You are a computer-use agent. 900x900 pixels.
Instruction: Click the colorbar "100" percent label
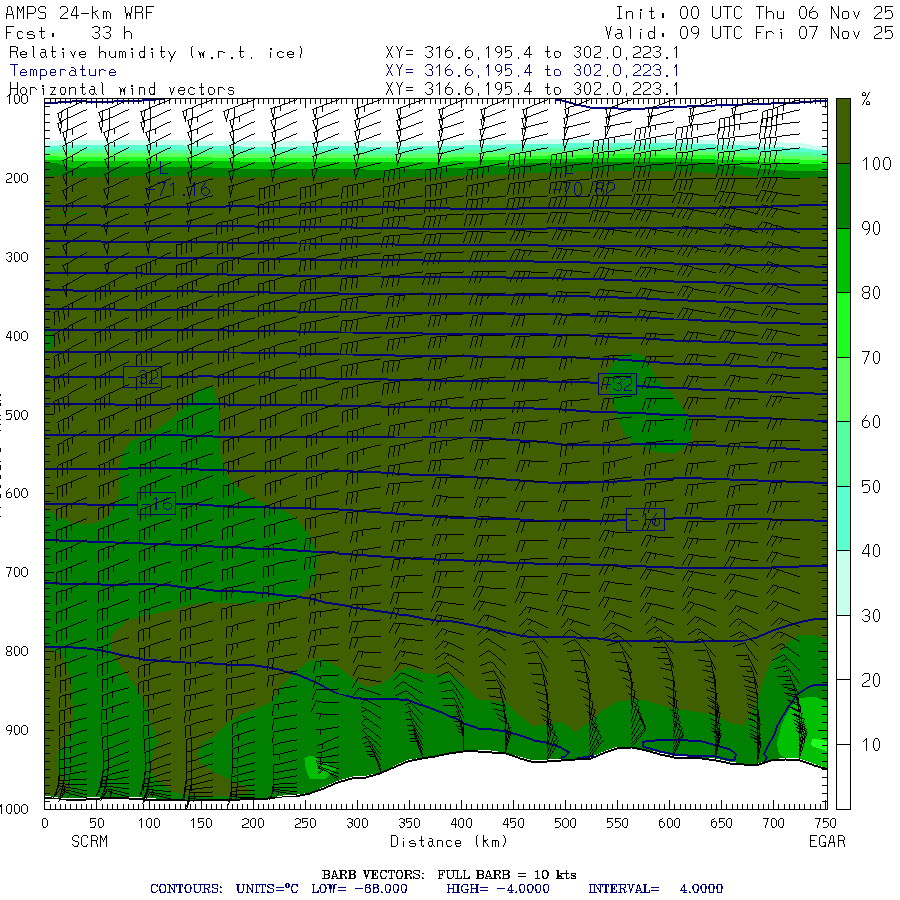tap(876, 164)
